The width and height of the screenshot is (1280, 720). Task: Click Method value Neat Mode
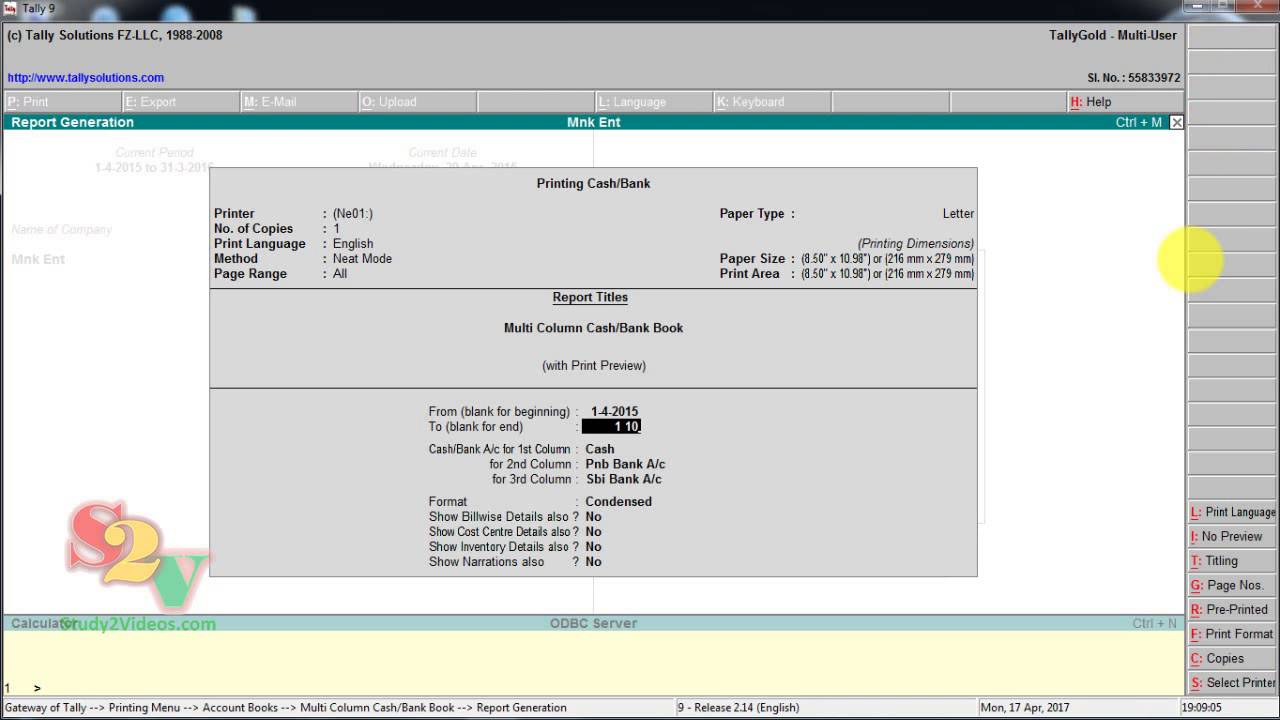tap(362, 259)
